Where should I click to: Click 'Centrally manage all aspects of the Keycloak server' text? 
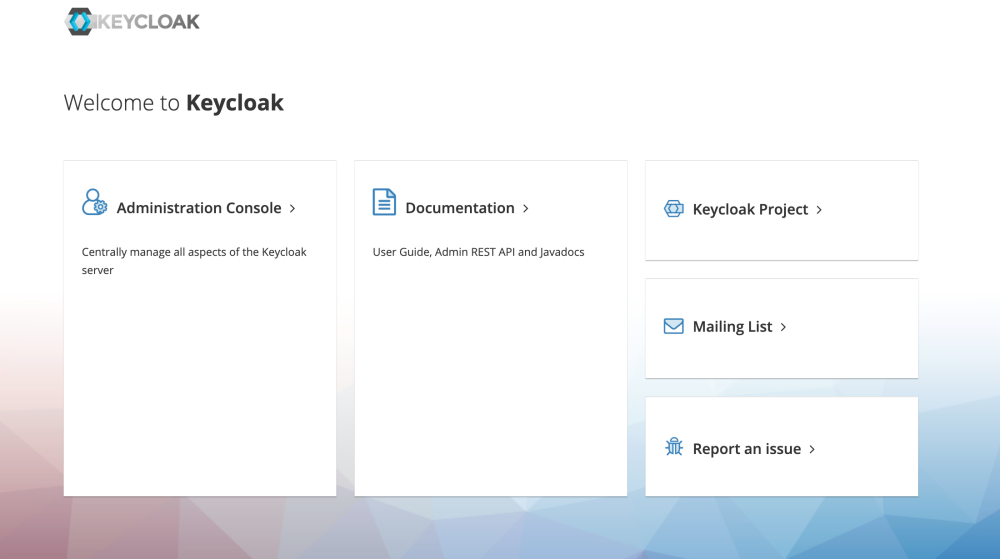[x=194, y=261]
